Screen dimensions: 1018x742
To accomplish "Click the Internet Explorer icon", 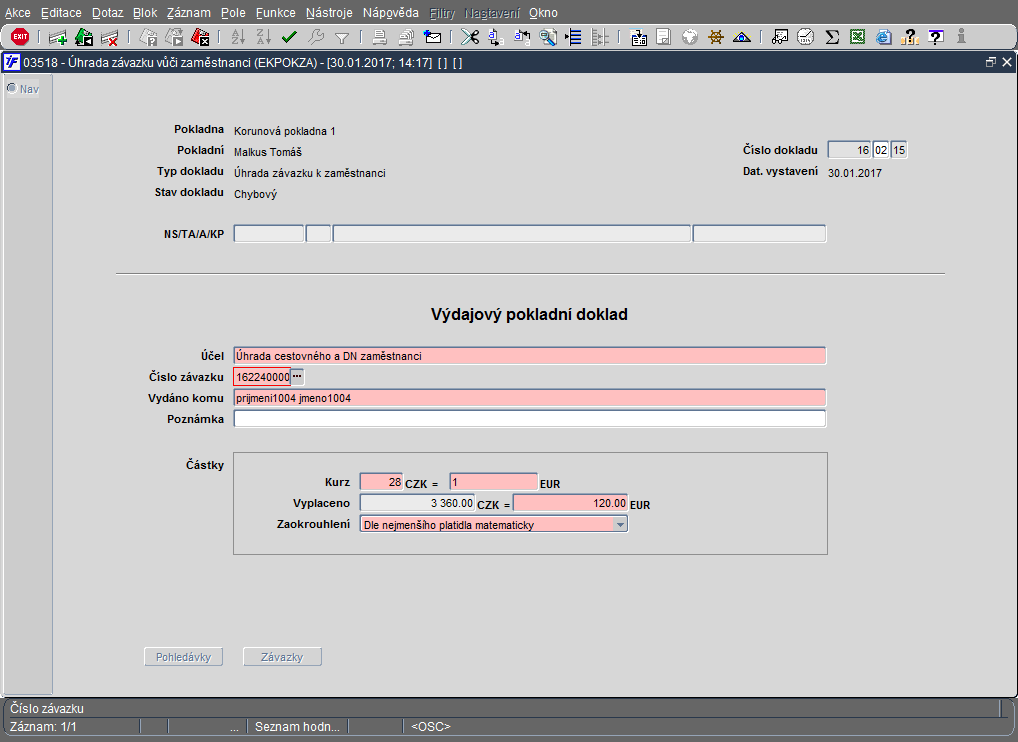I will (x=883, y=37).
